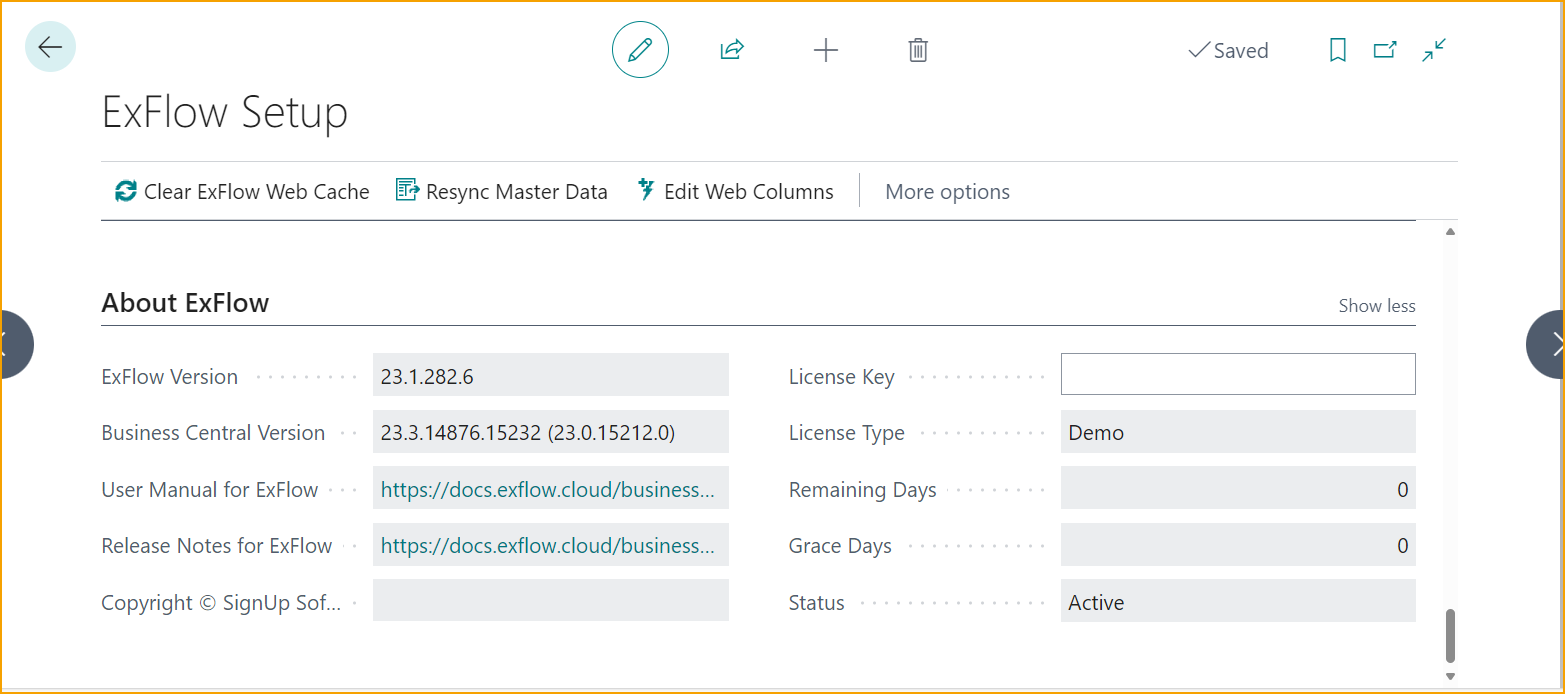This screenshot has width=1565, height=694.
Task: Click the bookmark icon
Action: tap(1337, 50)
